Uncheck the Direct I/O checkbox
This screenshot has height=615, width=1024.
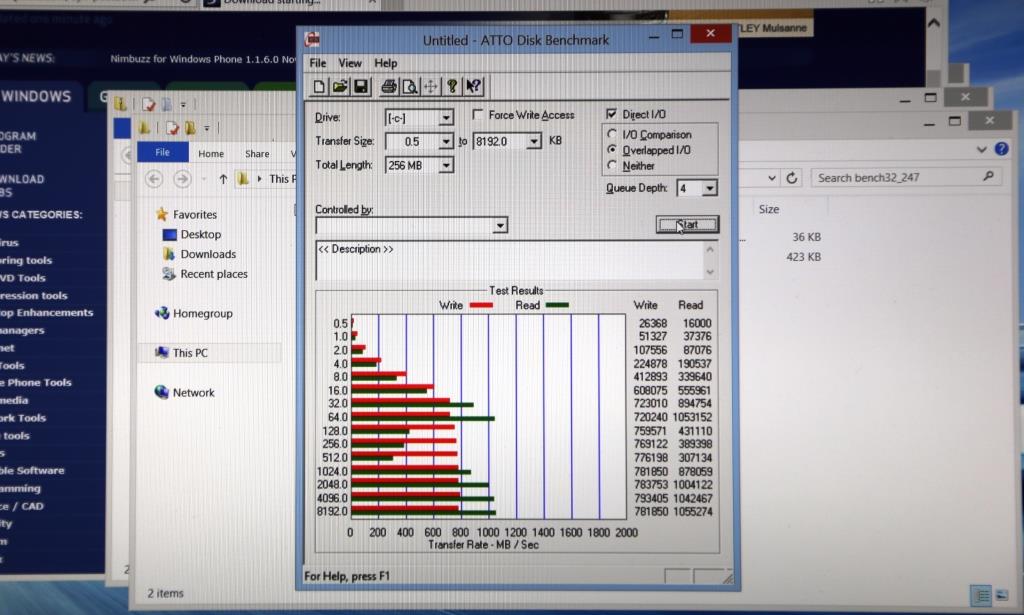612,115
